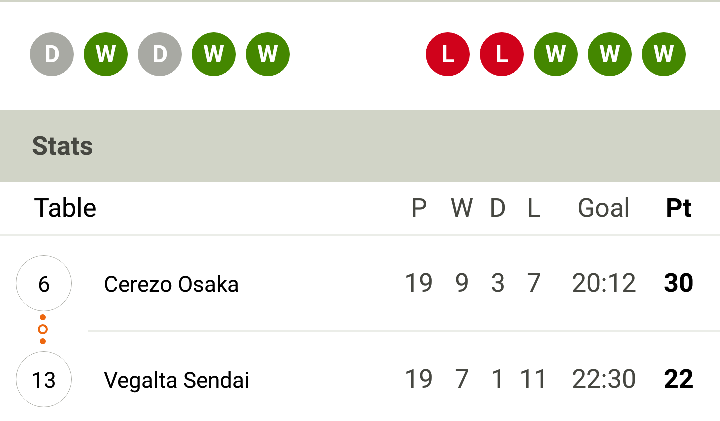This screenshot has height=421, width=720.
Task: Sort table by Goal column header
Action: pyautogui.click(x=603, y=208)
